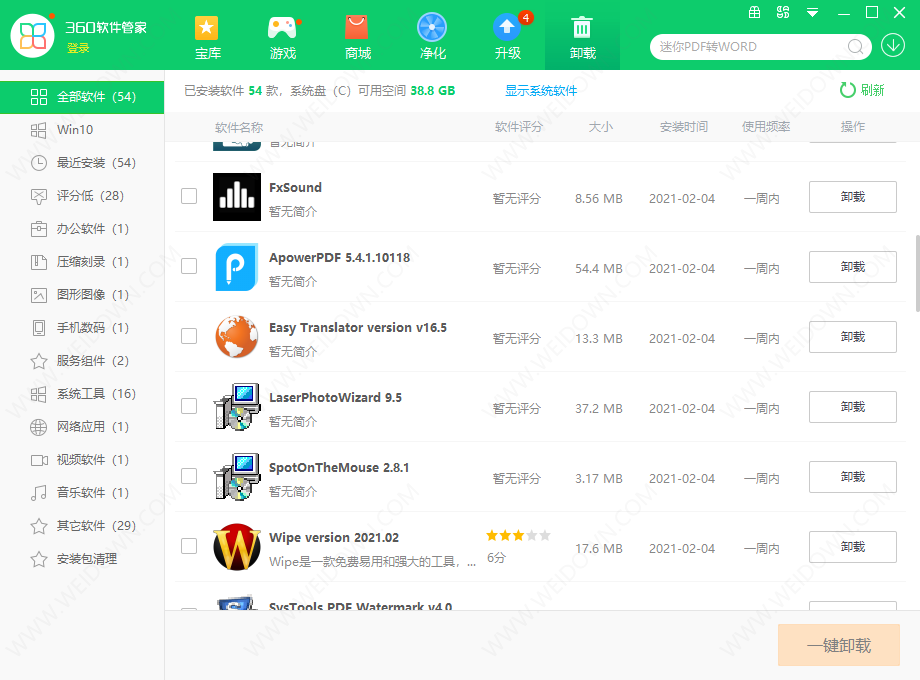Select 系统工具 (16) category
Screen dimensions: 920x680
[x=82, y=394]
